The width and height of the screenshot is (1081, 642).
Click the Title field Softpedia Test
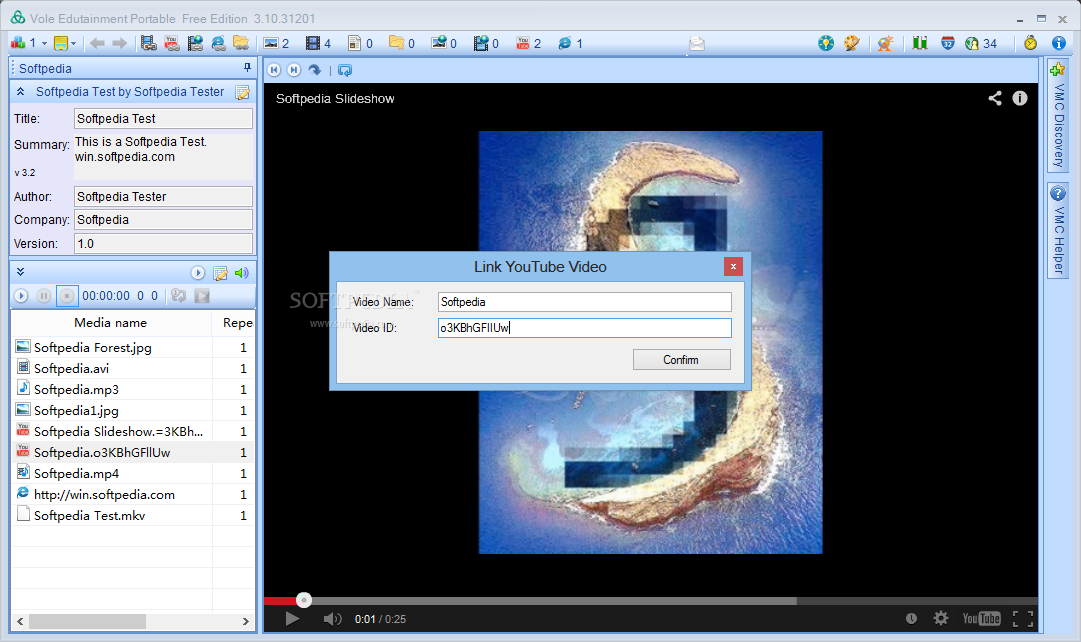(163, 119)
